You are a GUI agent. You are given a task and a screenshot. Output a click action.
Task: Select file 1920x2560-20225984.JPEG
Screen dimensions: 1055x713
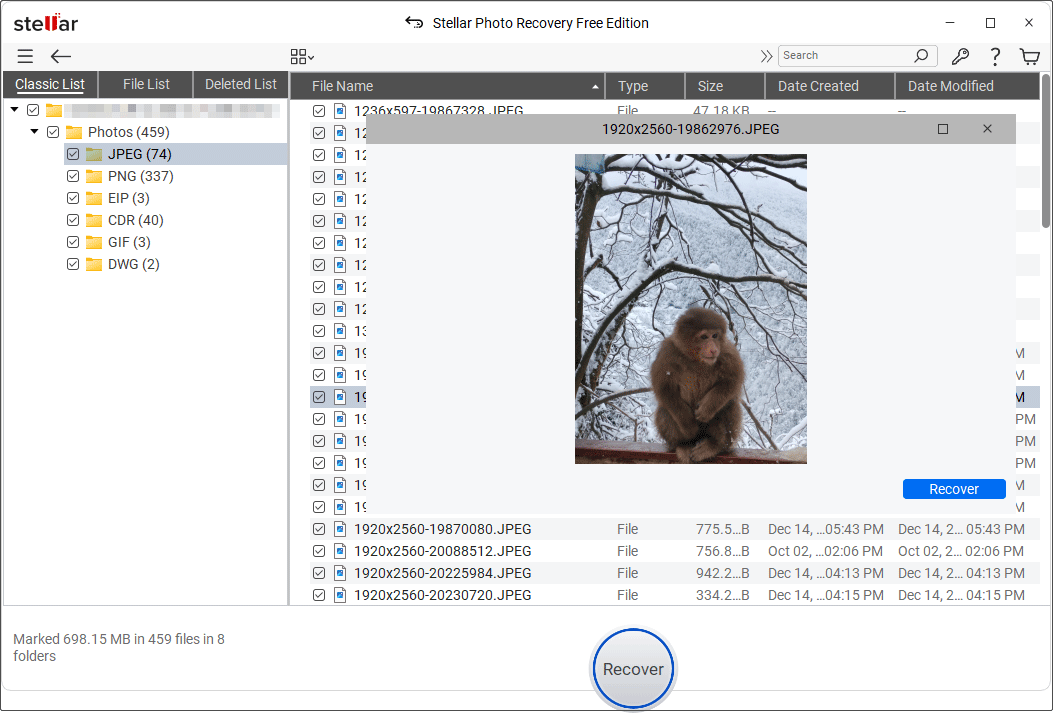[443, 573]
